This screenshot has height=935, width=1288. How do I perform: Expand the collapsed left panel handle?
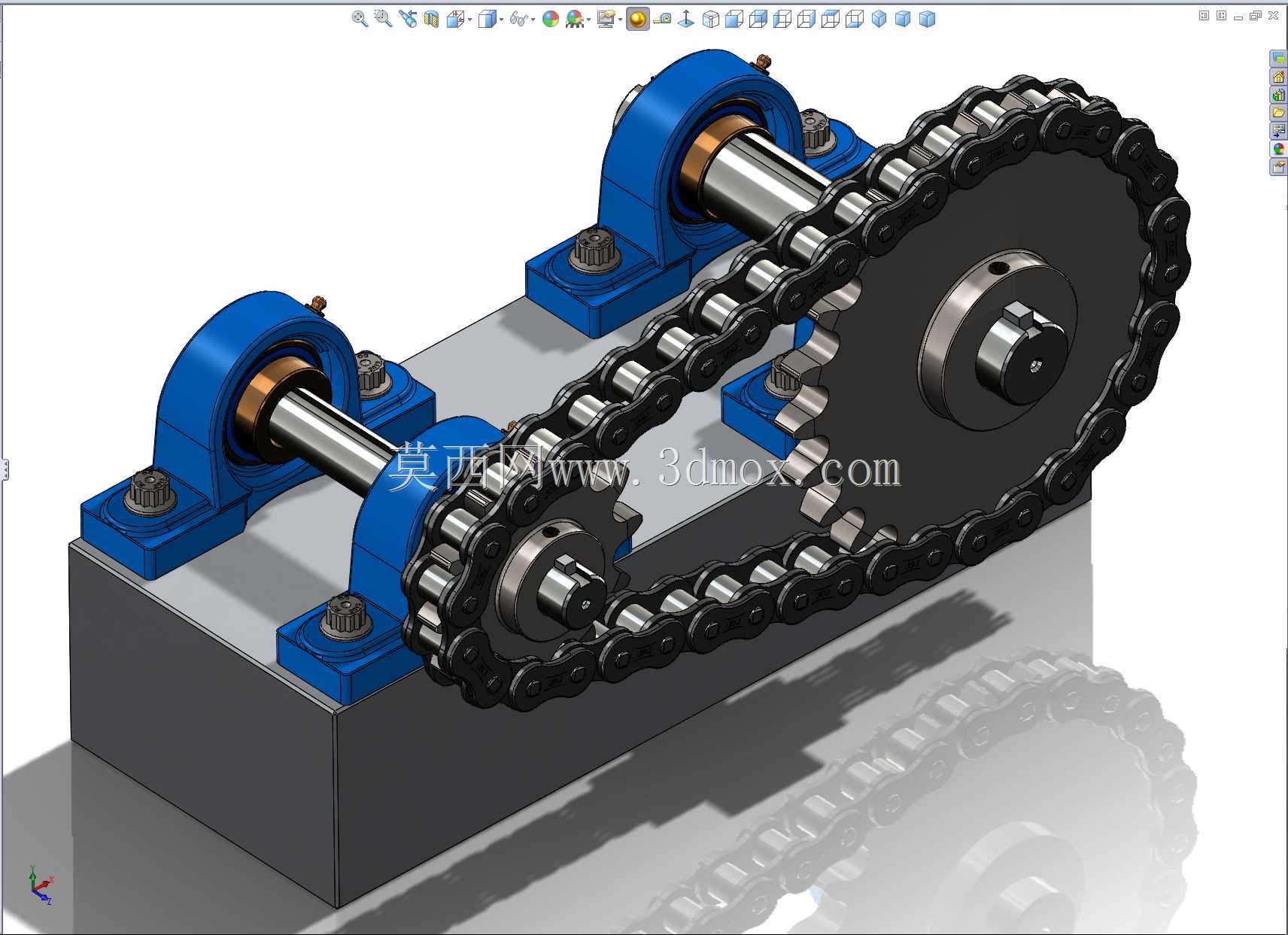tap(4, 470)
